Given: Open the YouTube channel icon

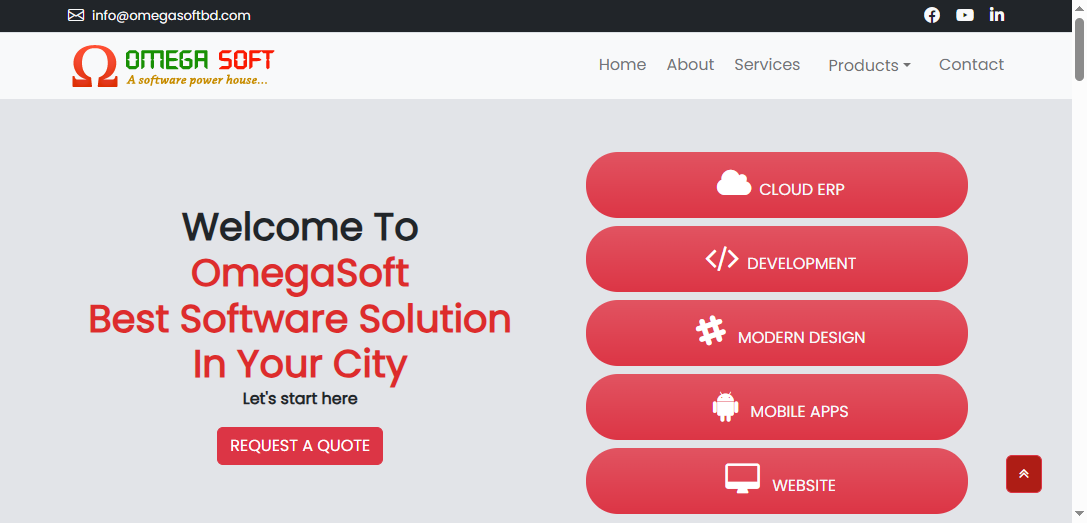Looking at the screenshot, I should pos(964,15).
